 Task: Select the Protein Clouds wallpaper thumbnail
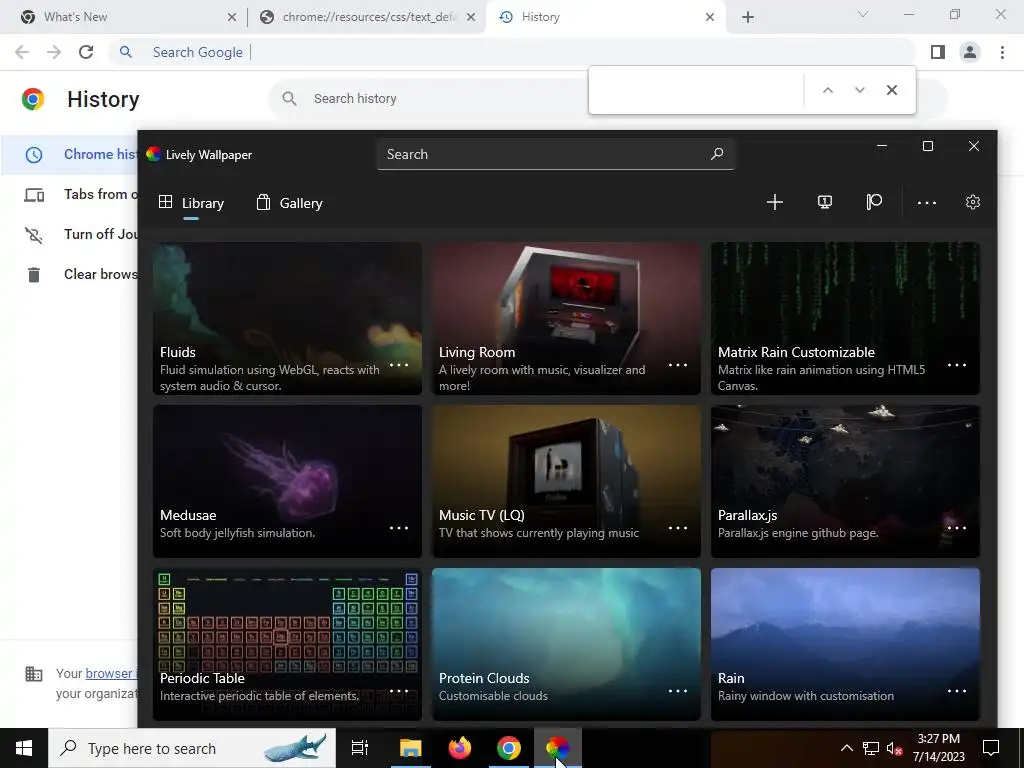[566, 644]
